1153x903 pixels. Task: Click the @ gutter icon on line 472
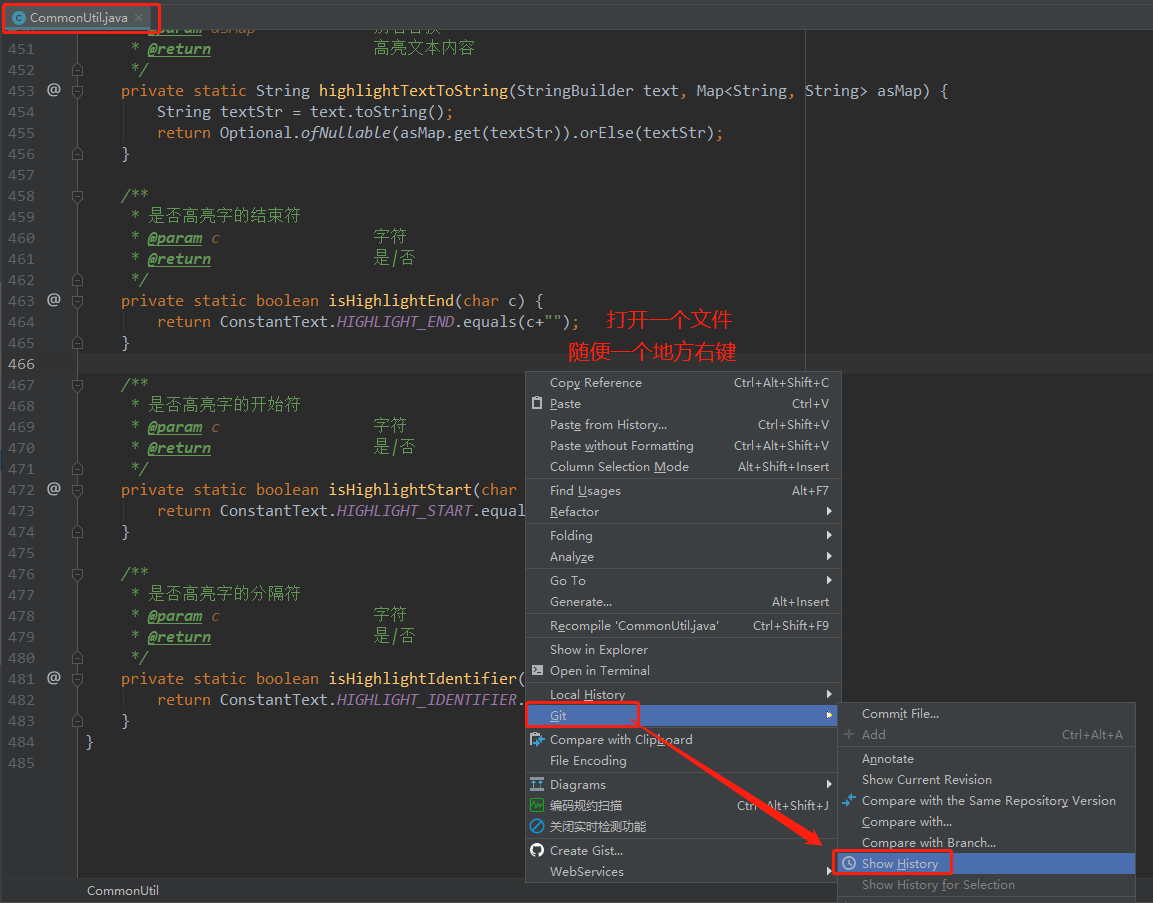coord(54,489)
